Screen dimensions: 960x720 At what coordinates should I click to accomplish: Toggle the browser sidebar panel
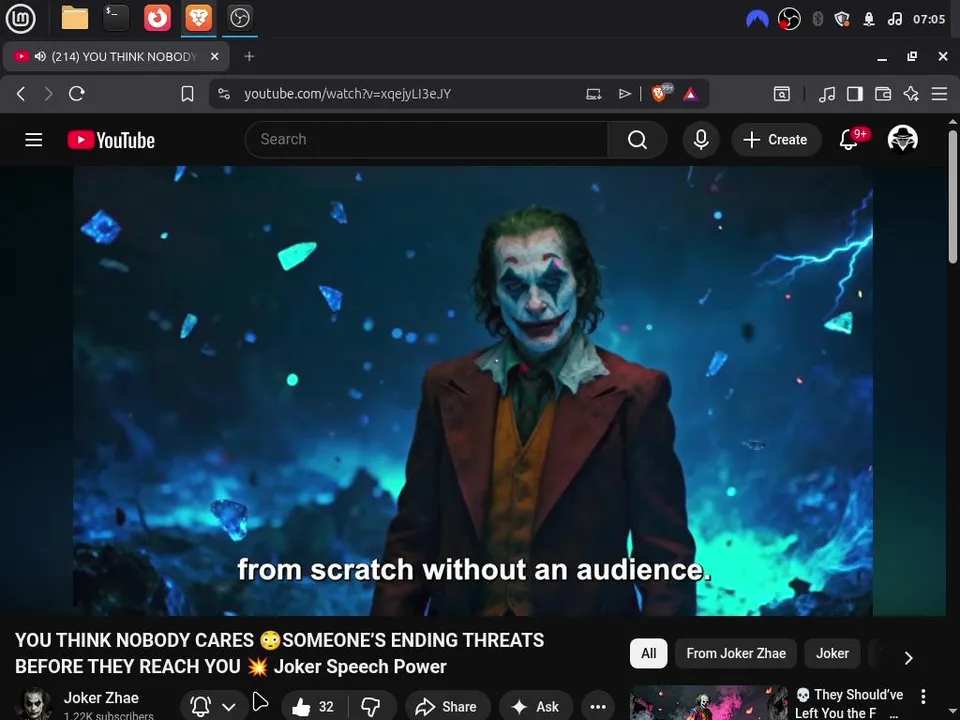tap(855, 94)
